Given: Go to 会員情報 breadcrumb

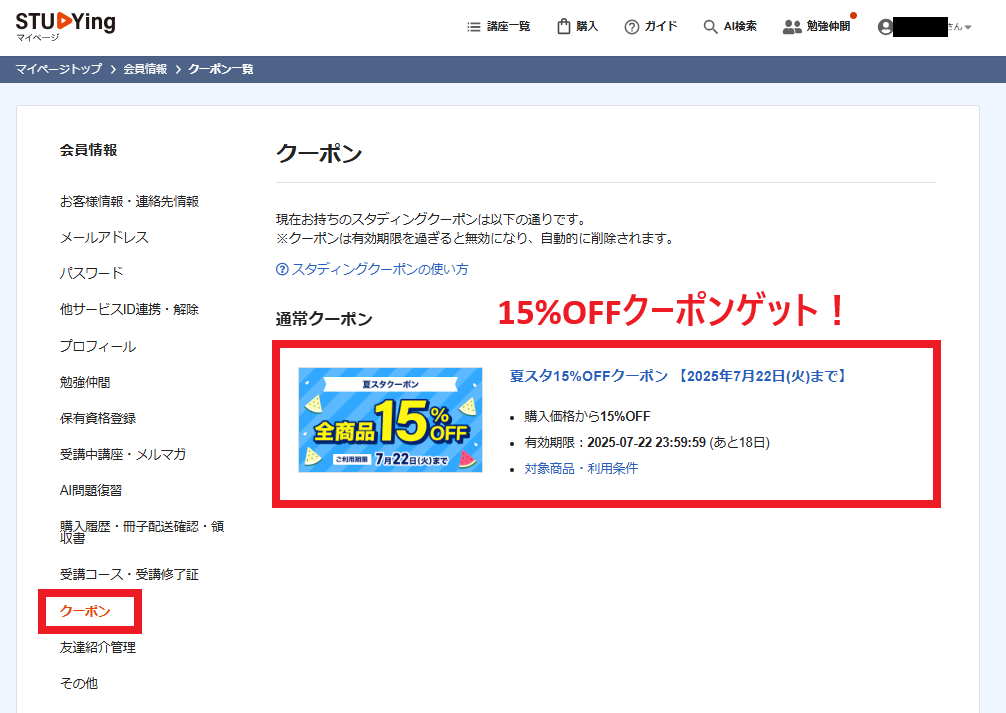Looking at the screenshot, I should pos(145,69).
